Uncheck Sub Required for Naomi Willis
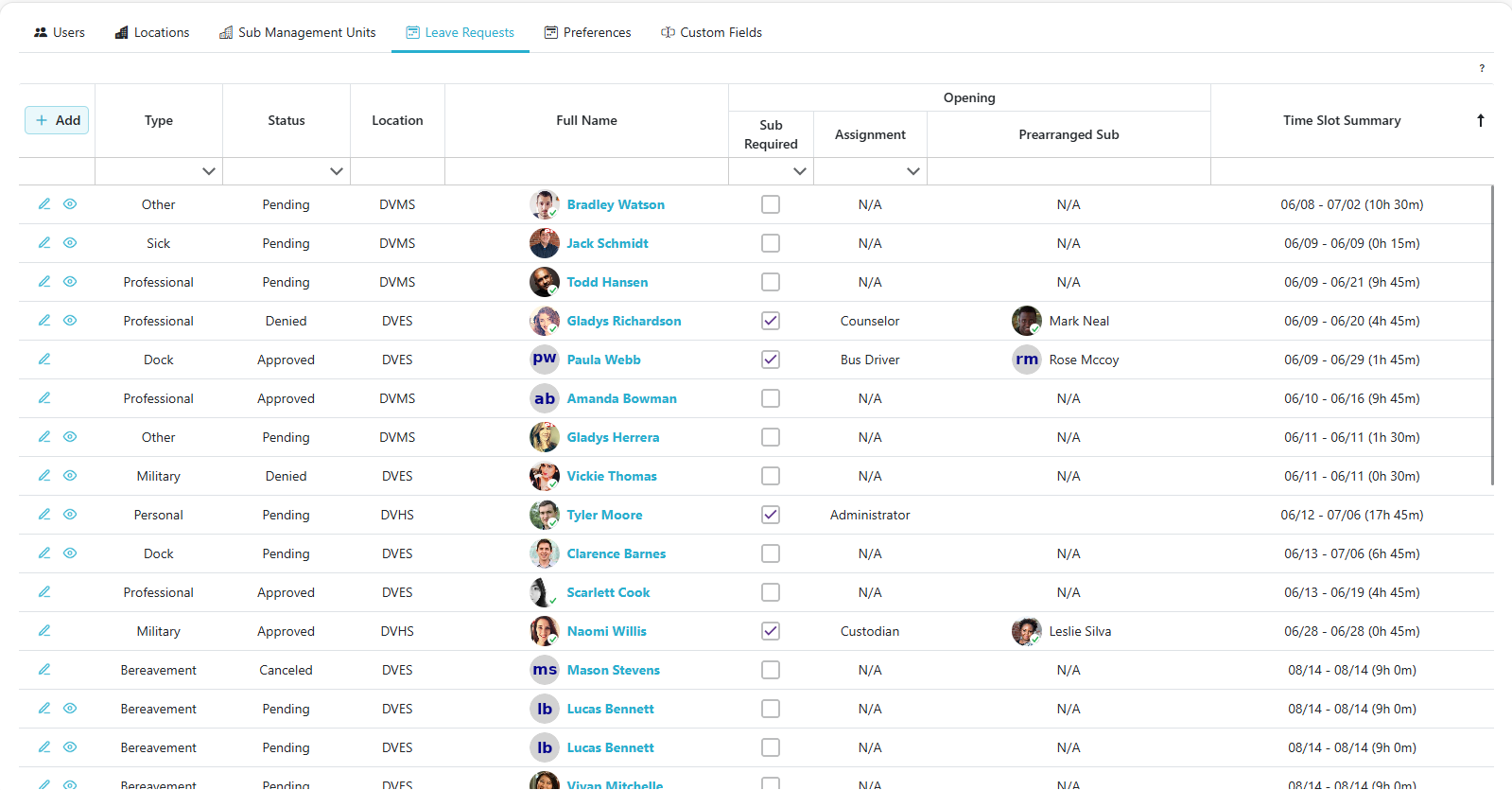Image resolution: width=1512 pixels, height=790 pixels. [x=771, y=631]
